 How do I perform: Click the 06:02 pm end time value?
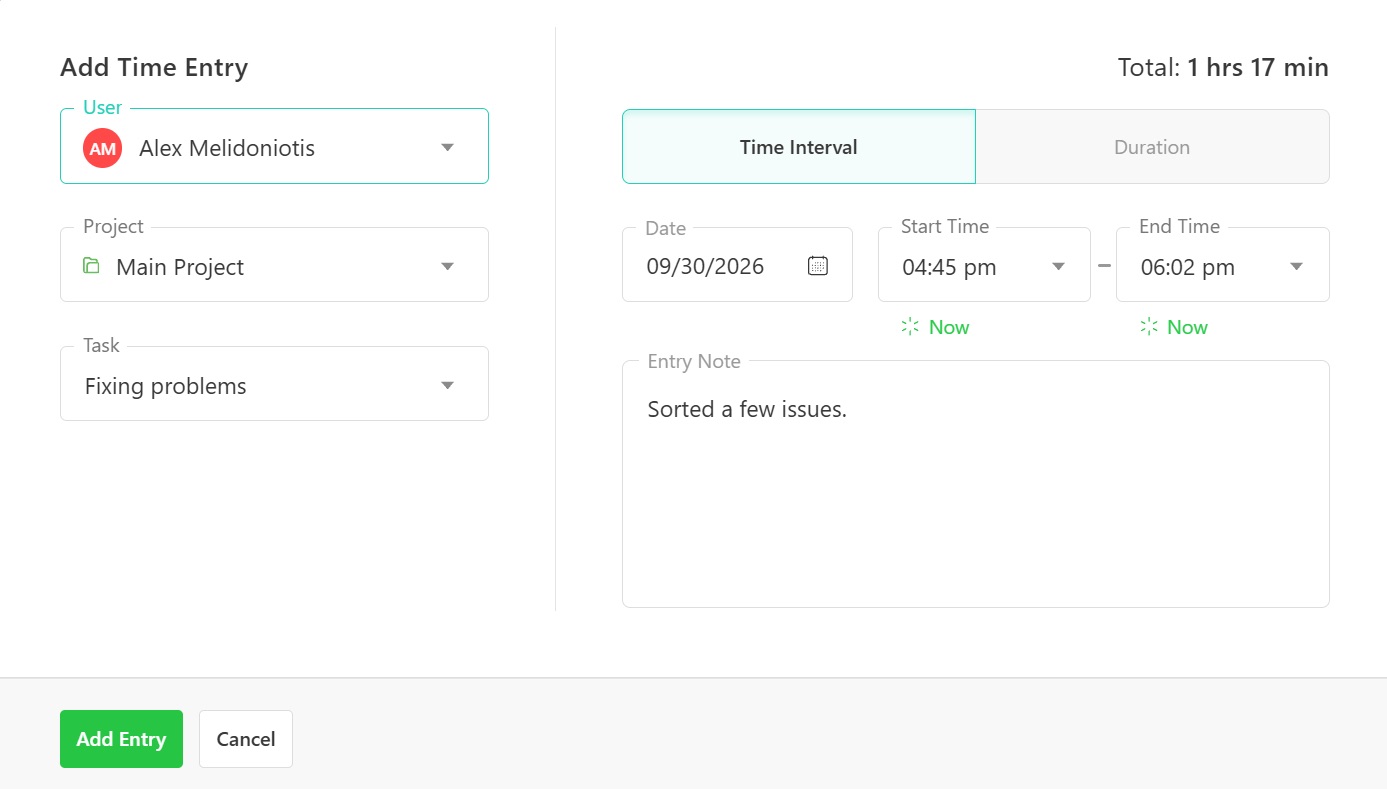pyautogui.click(x=1188, y=267)
